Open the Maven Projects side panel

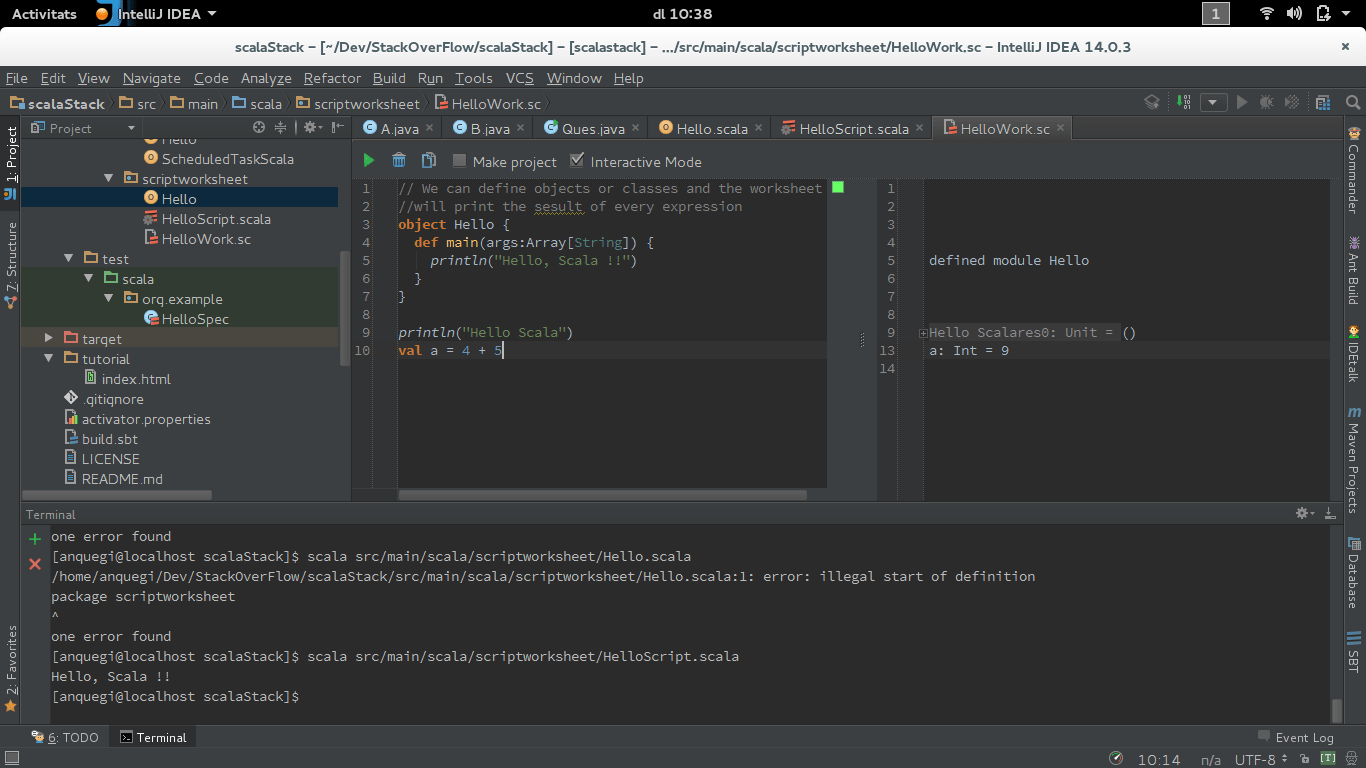coord(1354,459)
